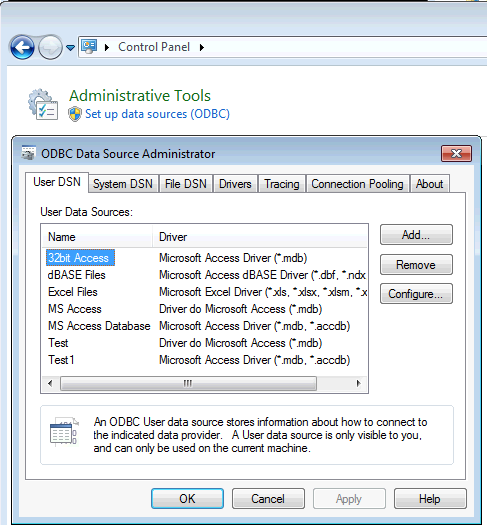Click the Configure... button

pyautogui.click(x=416, y=294)
